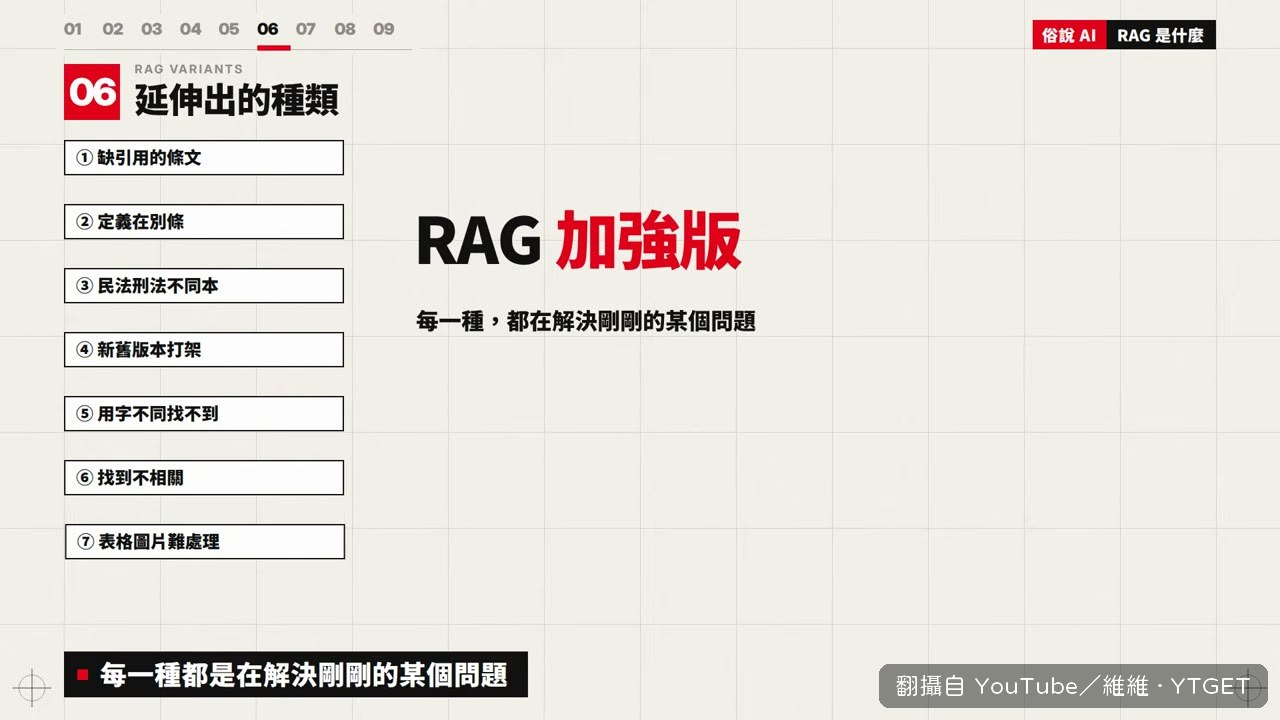Image resolution: width=1280 pixels, height=720 pixels.
Task: Click the title "RAG 加強版"
Action: 579,241
